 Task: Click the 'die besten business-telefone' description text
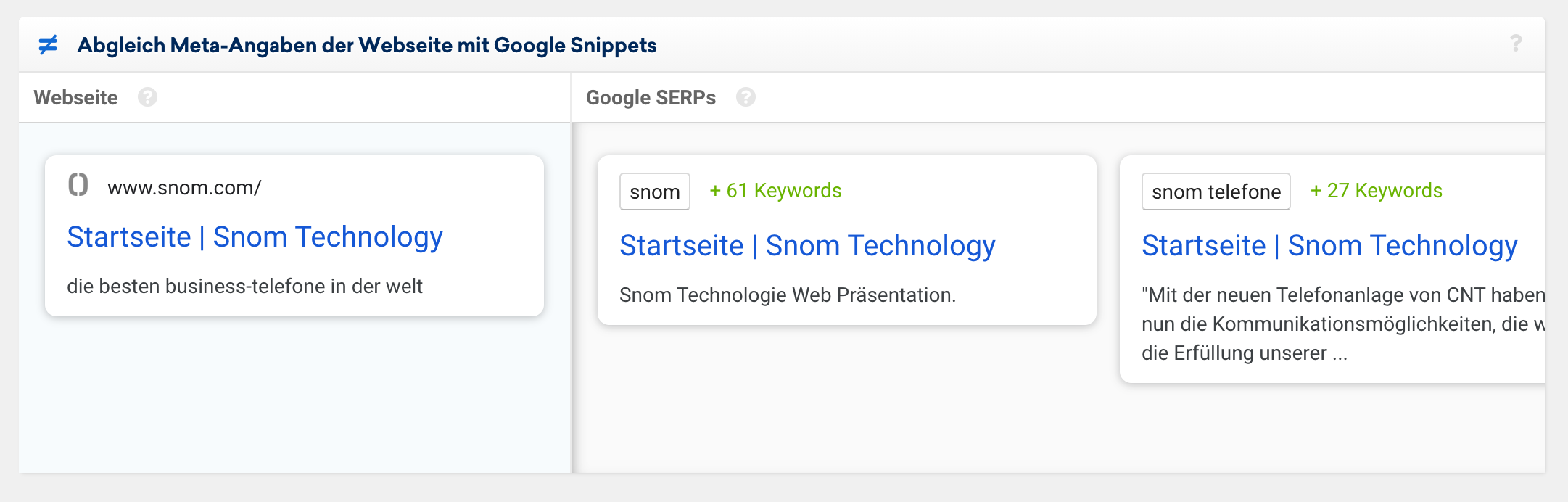[244, 287]
